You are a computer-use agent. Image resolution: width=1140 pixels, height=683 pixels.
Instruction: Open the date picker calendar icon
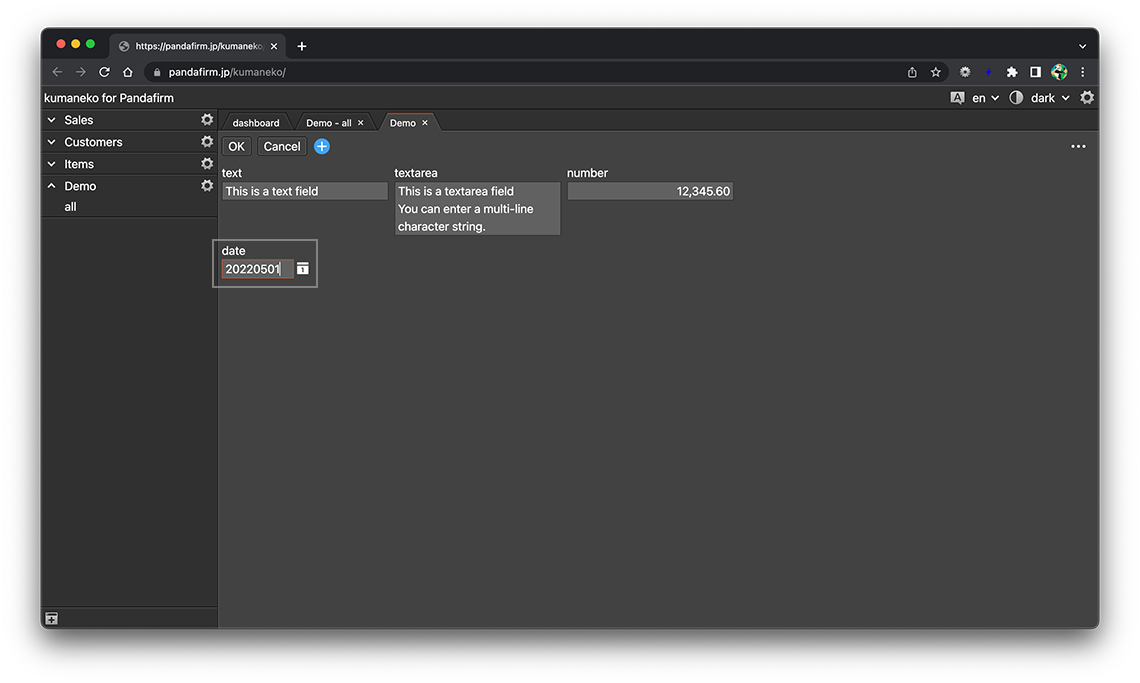coord(303,269)
